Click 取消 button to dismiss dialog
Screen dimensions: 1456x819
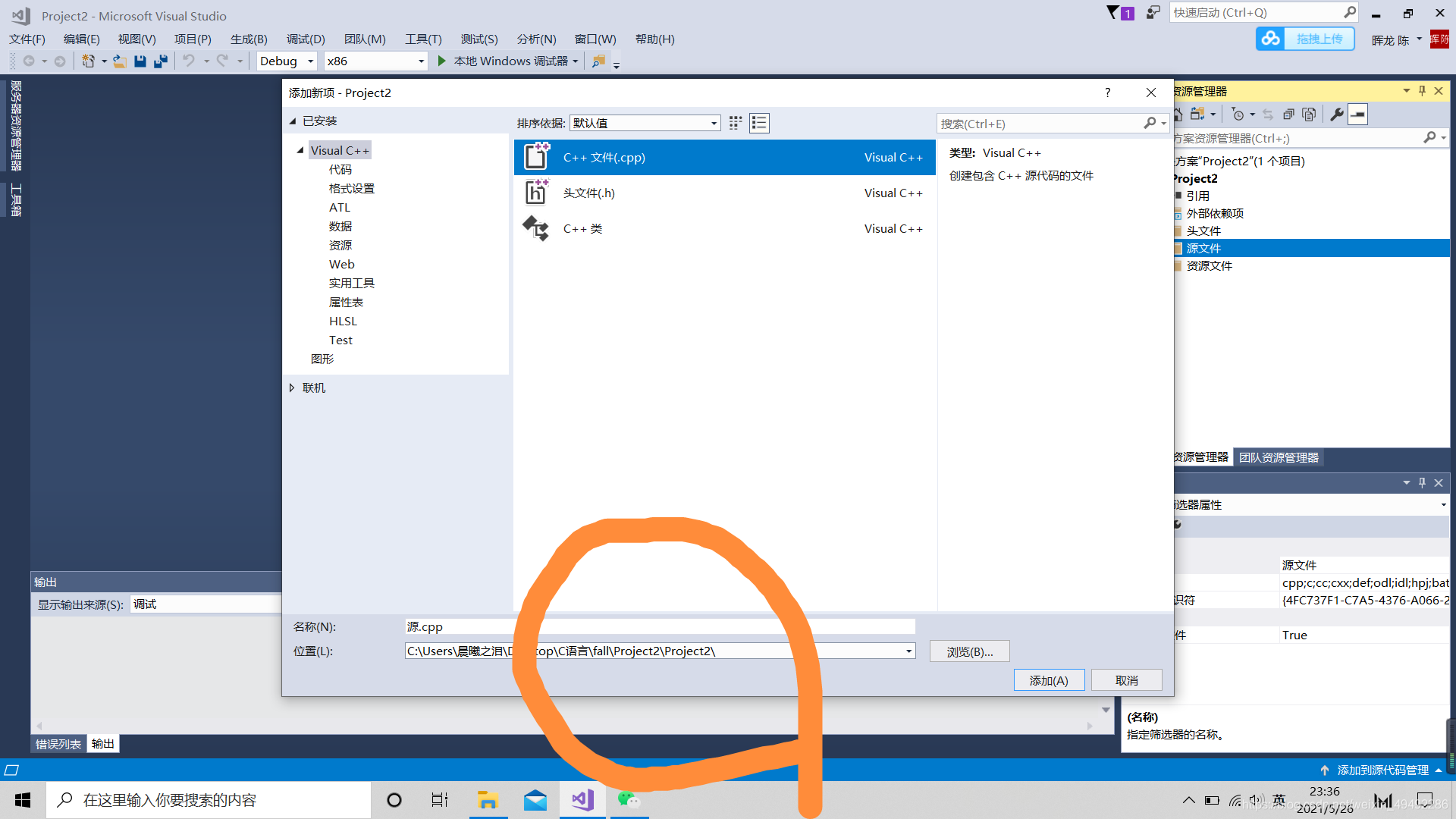tap(1126, 680)
